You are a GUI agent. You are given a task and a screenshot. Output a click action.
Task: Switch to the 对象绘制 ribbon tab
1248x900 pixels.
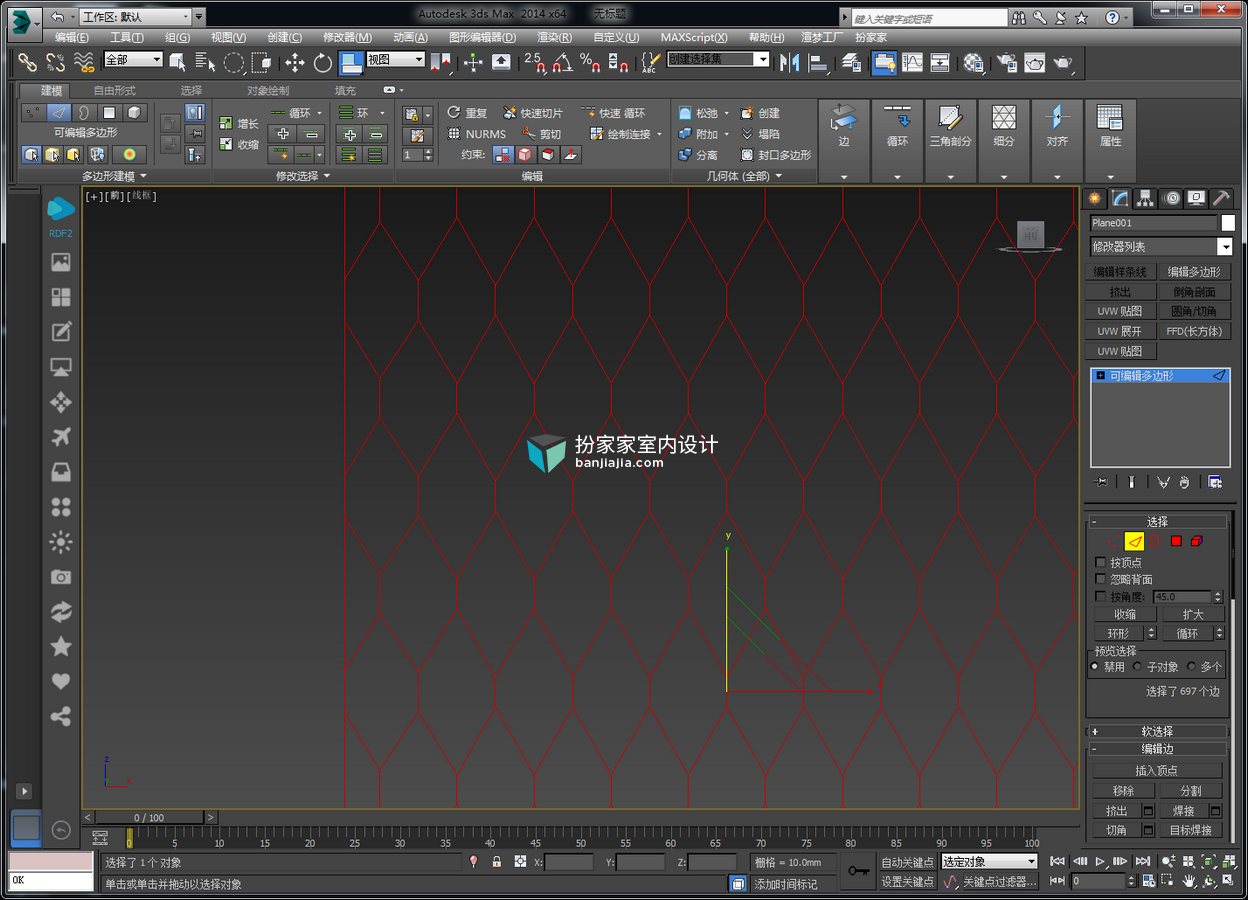268,90
